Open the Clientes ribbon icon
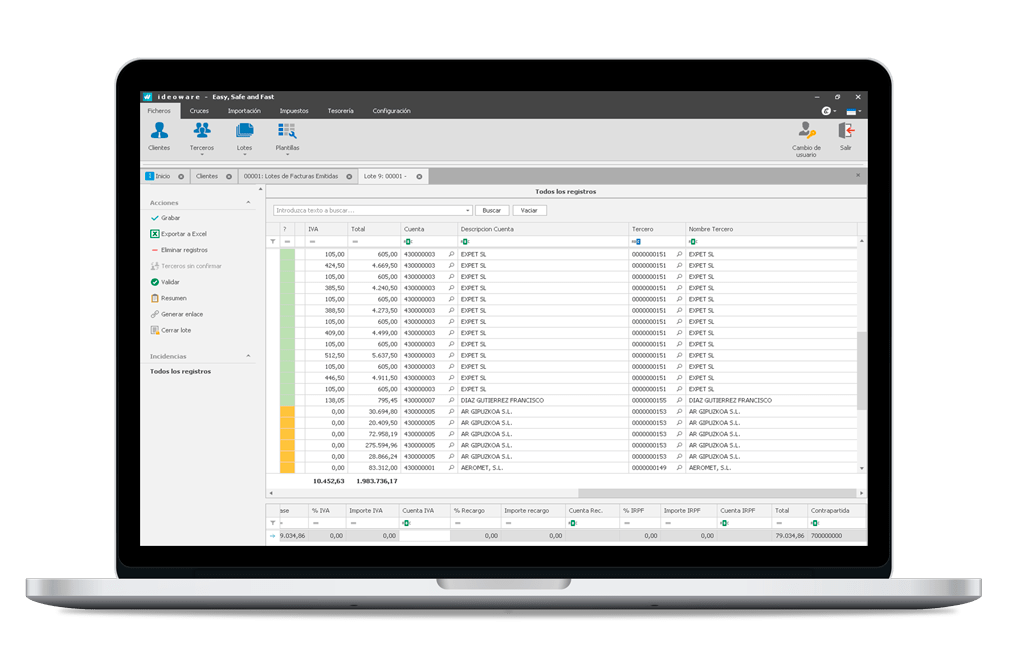Viewport: 1014px width, 666px height. coord(159,136)
